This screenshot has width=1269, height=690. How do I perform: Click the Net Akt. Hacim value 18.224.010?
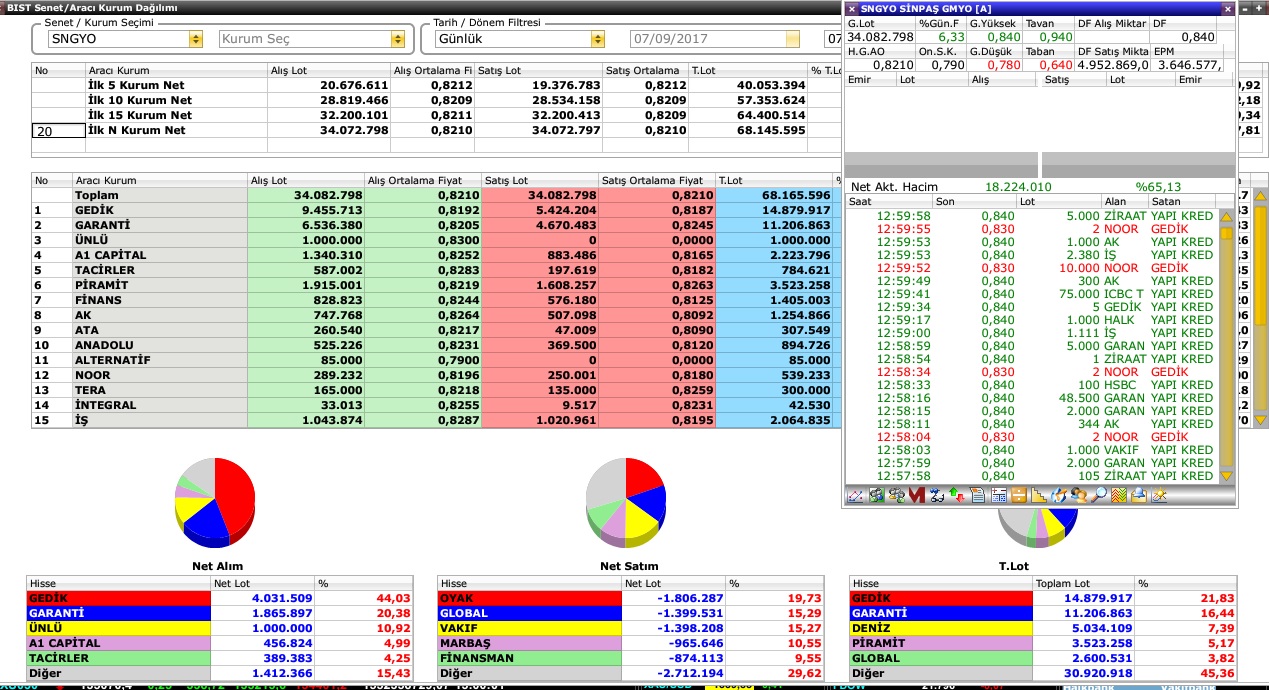[x=1017, y=187]
